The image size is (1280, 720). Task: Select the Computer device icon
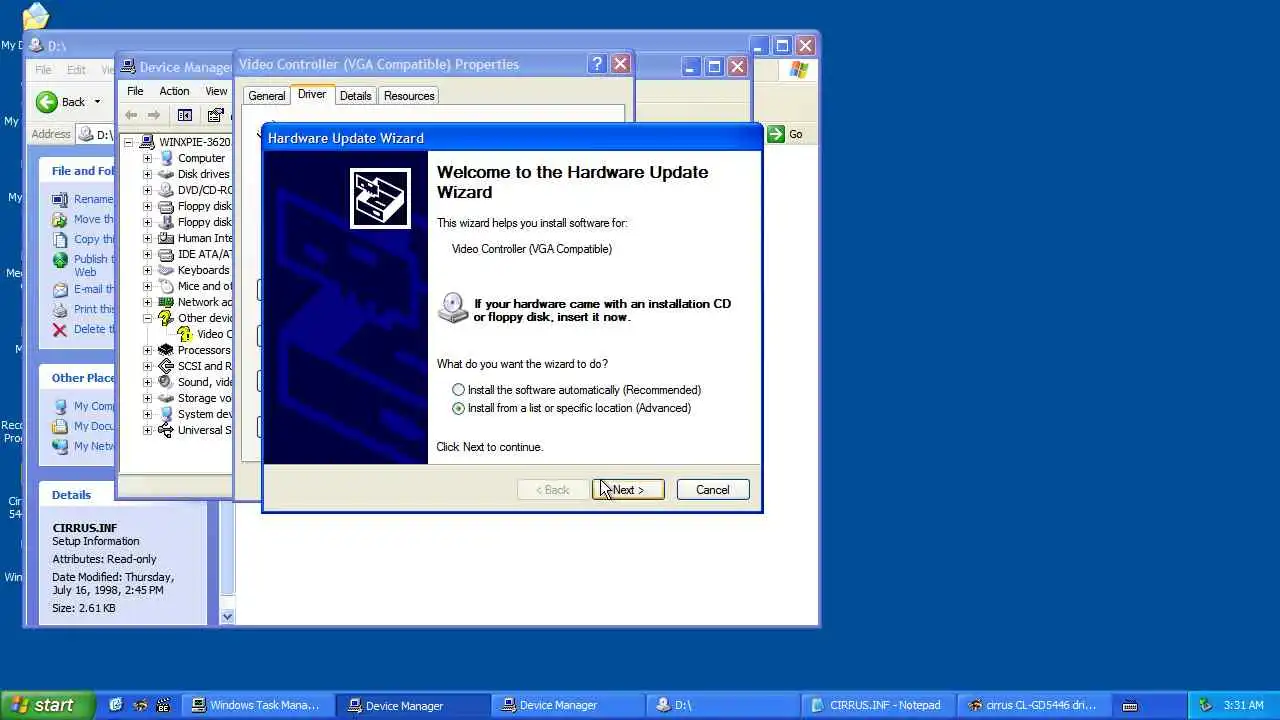tap(166, 158)
